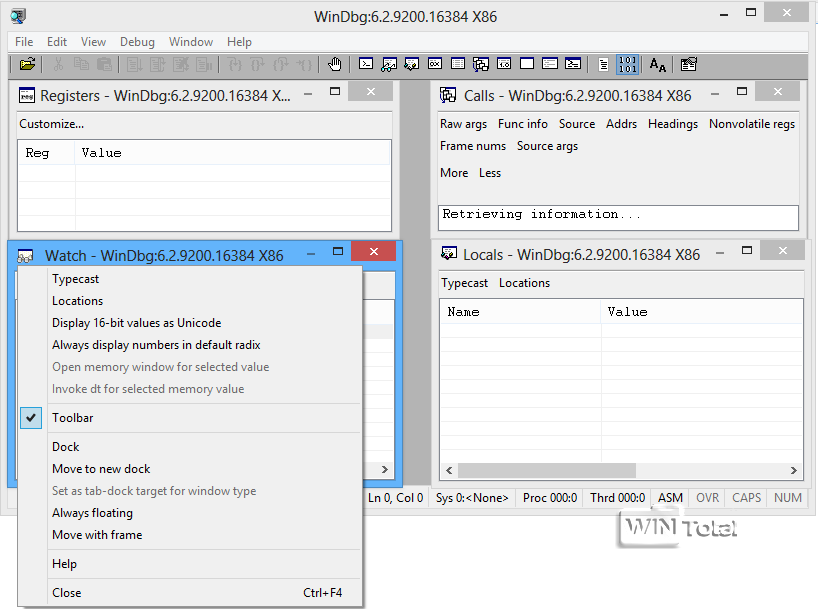Image resolution: width=818 pixels, height=609 pixels.
Task: Open the View menu
Action: (93, 42)
